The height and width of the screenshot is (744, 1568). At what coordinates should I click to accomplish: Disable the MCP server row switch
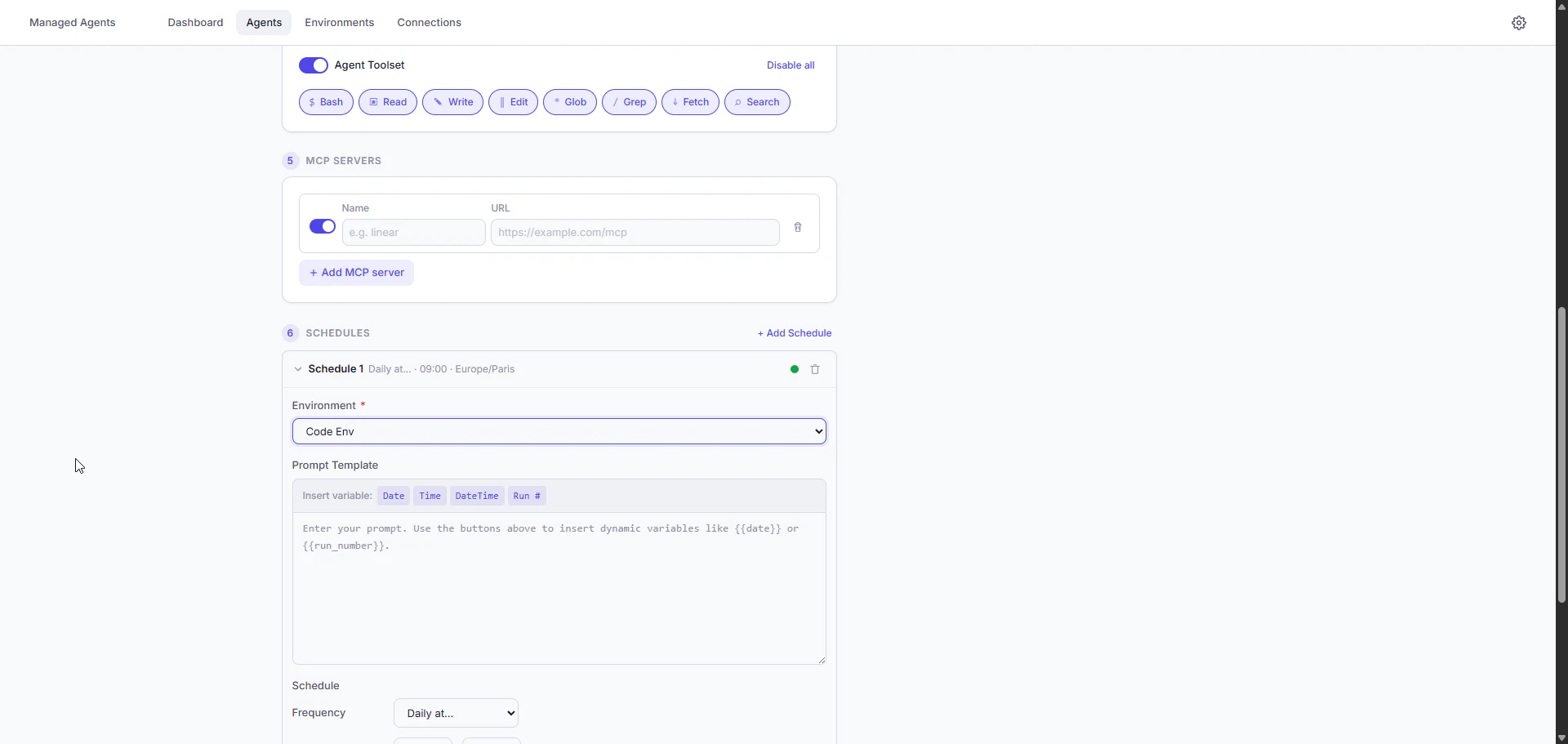(x=322, y=226)
